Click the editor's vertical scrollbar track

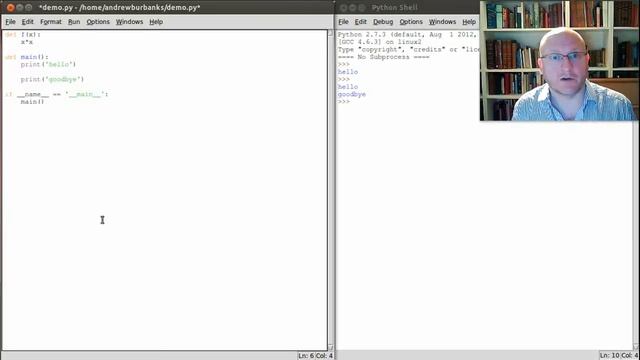pos(331,190)
